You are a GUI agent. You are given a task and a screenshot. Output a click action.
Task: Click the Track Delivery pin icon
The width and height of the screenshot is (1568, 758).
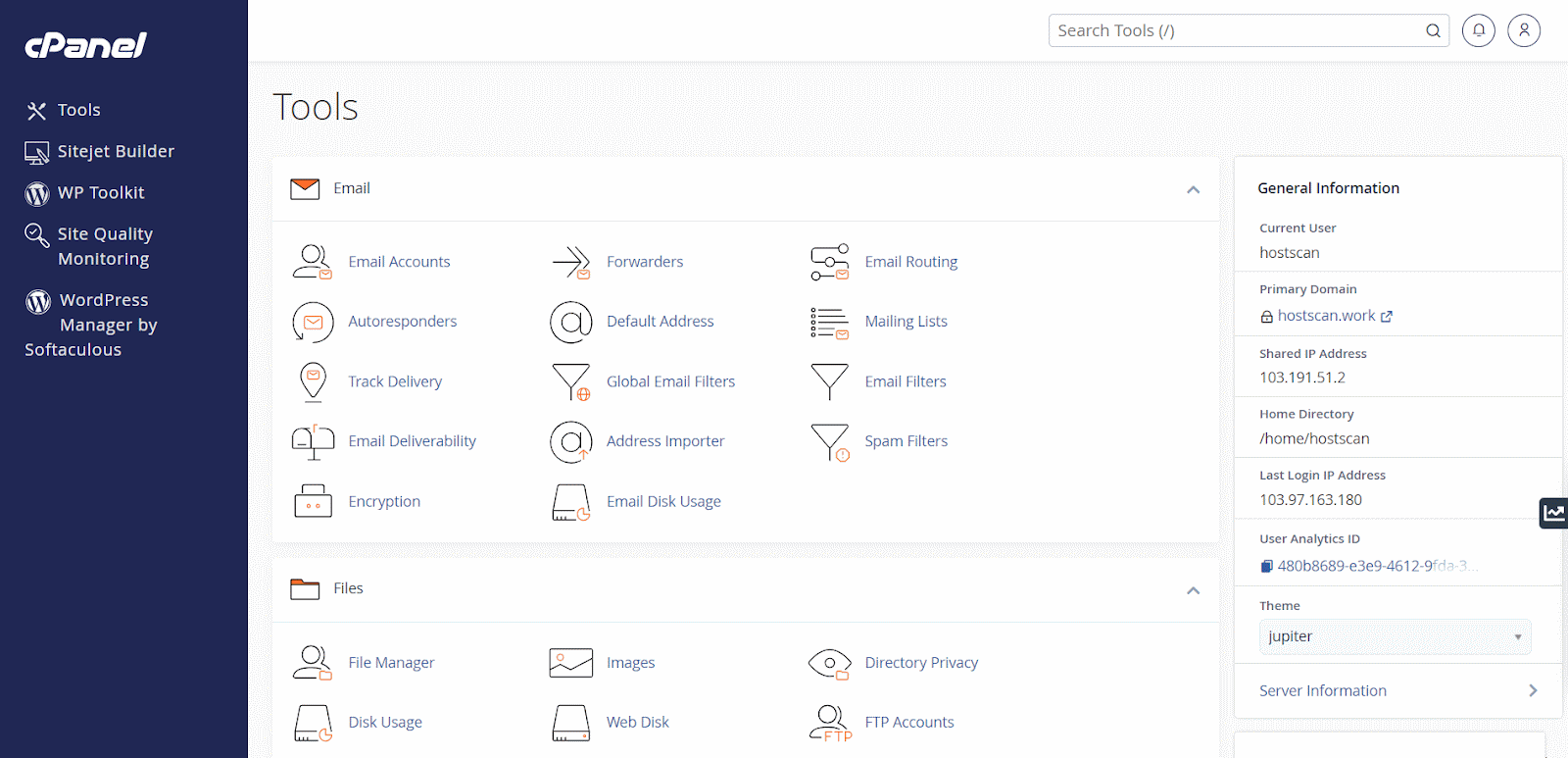point(313,381)
